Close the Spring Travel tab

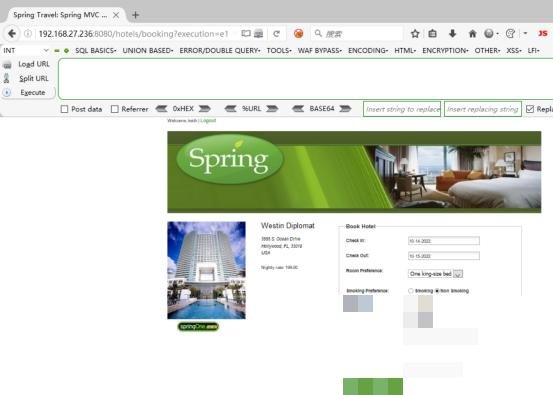116,15
